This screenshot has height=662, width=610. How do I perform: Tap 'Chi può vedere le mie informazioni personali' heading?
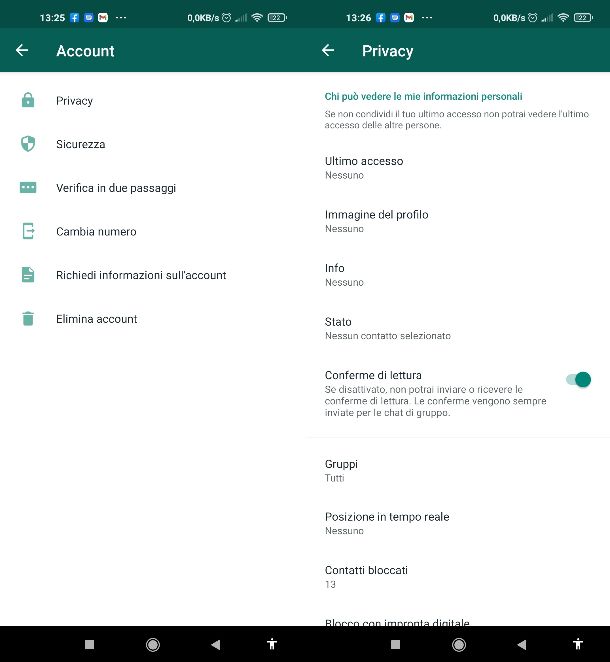pos(423,96)
